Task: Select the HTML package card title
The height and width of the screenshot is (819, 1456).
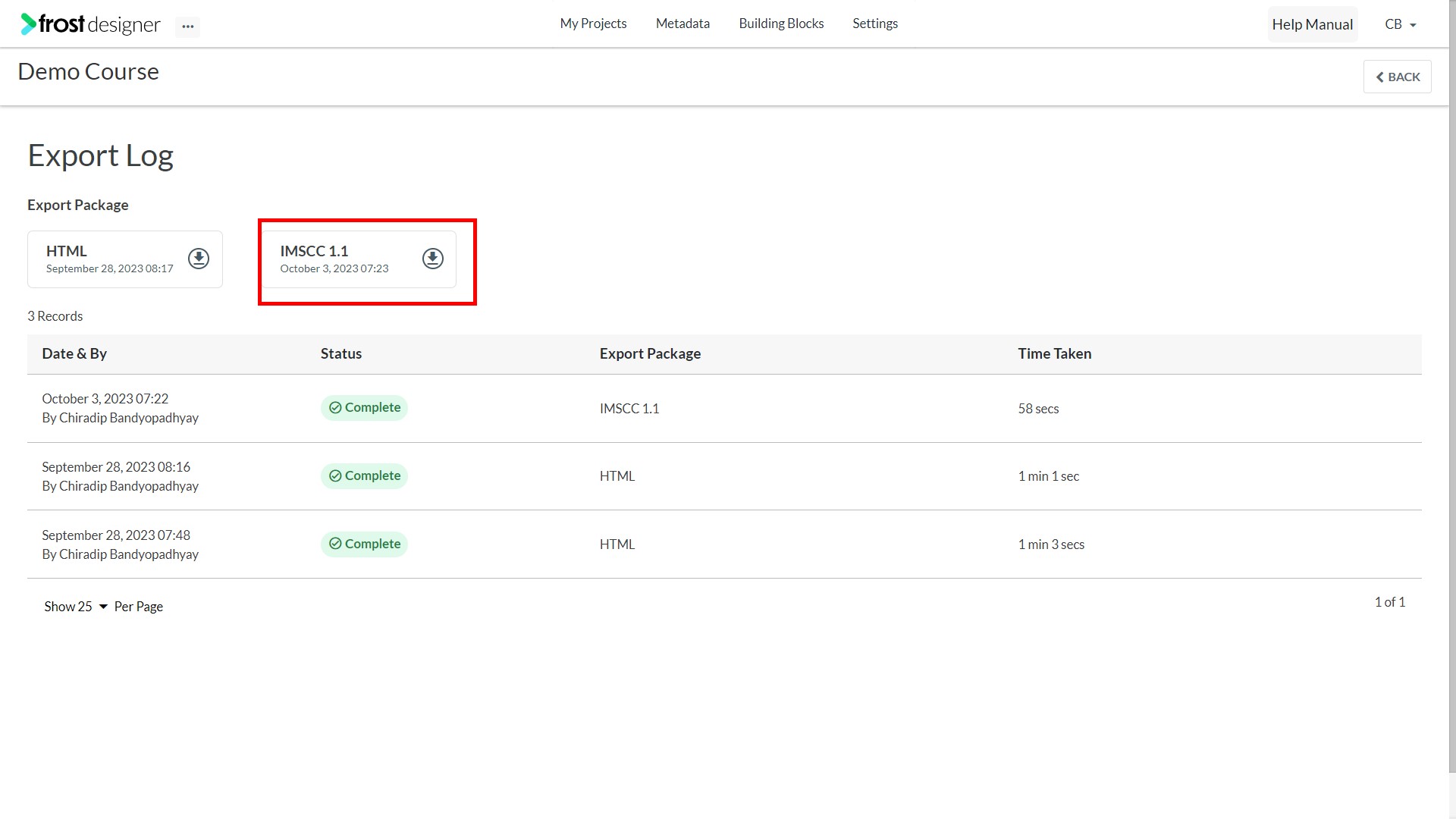Action: click(67, 251)
